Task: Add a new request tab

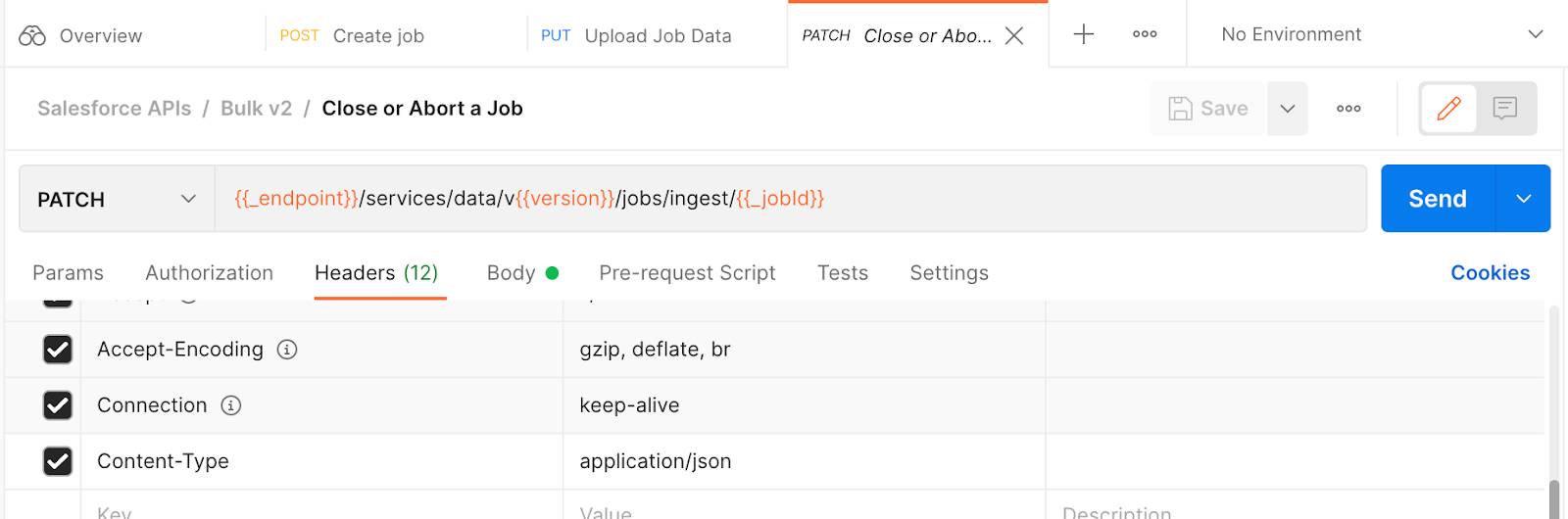Action: point(1083,34)
